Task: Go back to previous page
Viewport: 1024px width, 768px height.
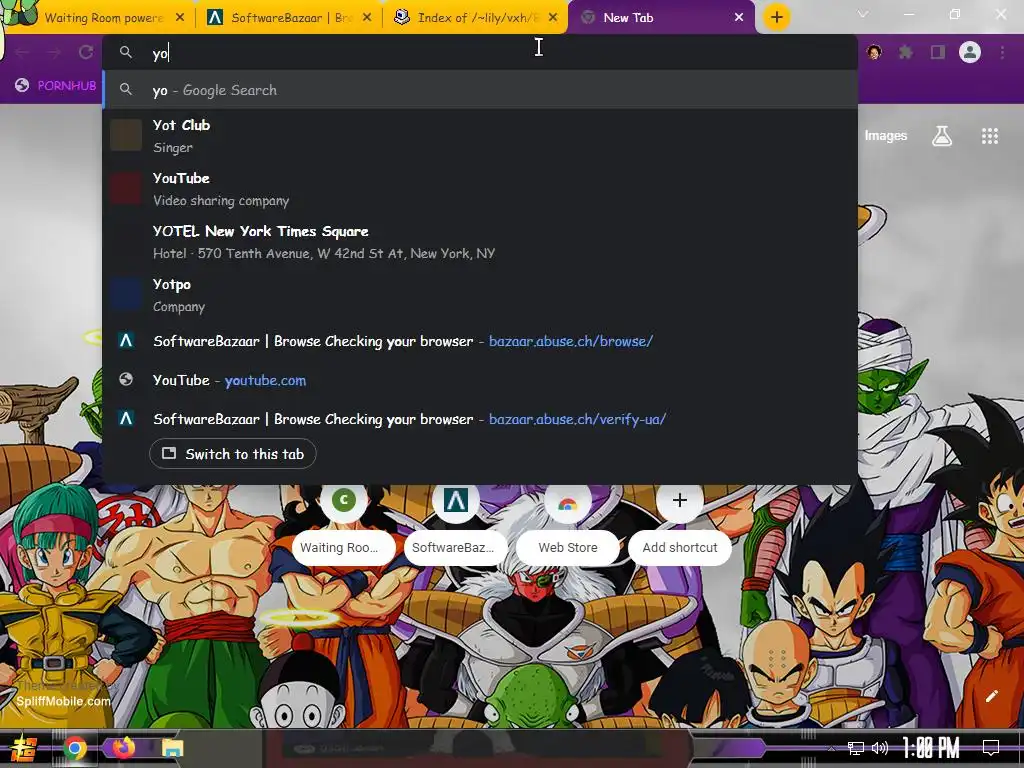Action: 22,52
